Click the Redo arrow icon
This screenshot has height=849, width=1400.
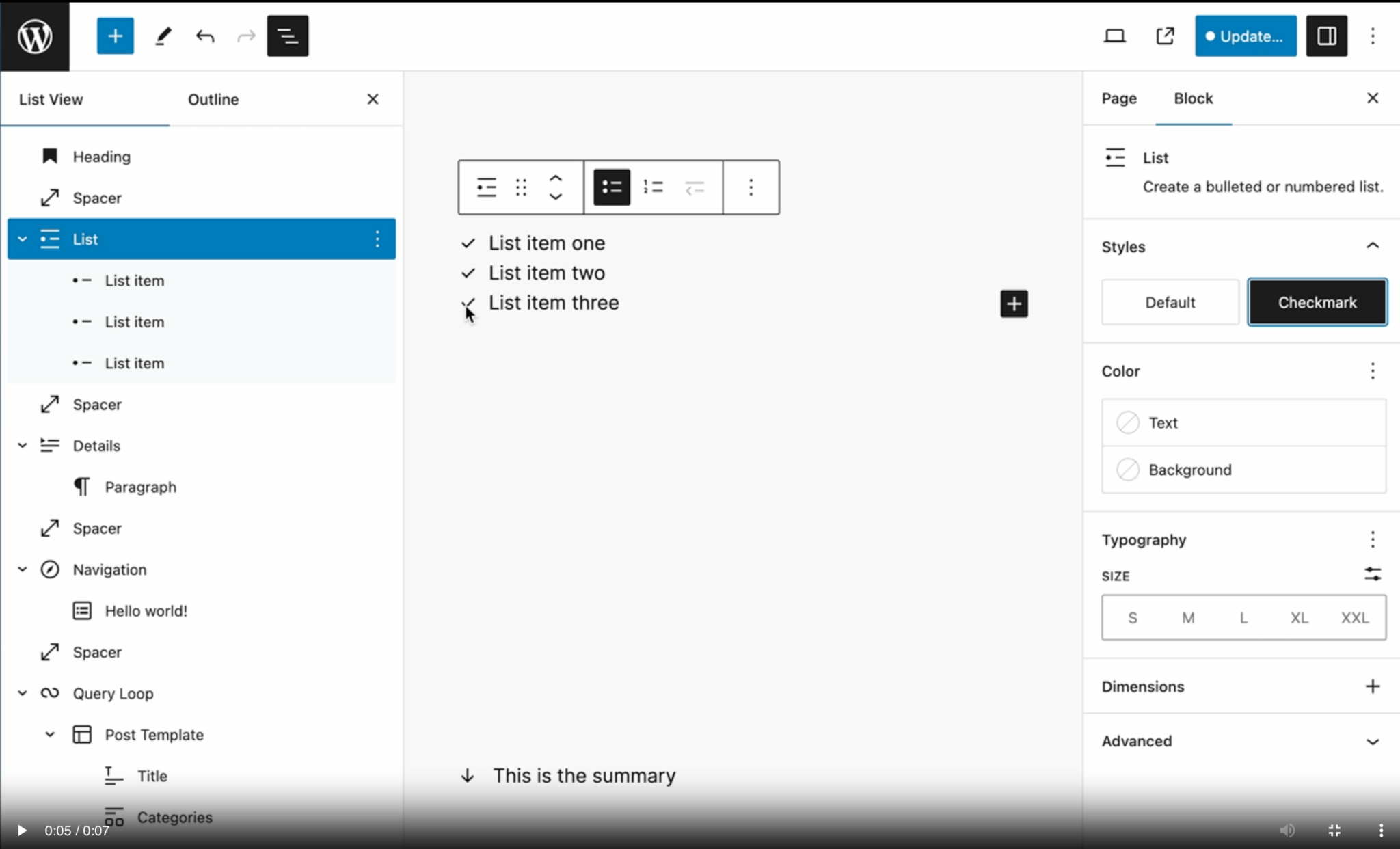(x=245, y=36)
